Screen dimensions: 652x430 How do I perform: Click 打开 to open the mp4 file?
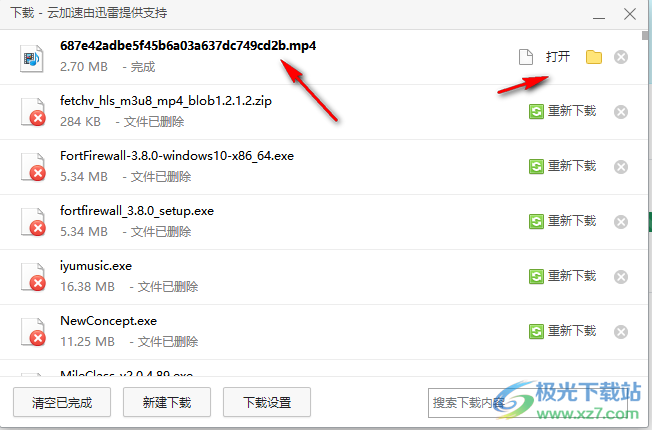558,57
